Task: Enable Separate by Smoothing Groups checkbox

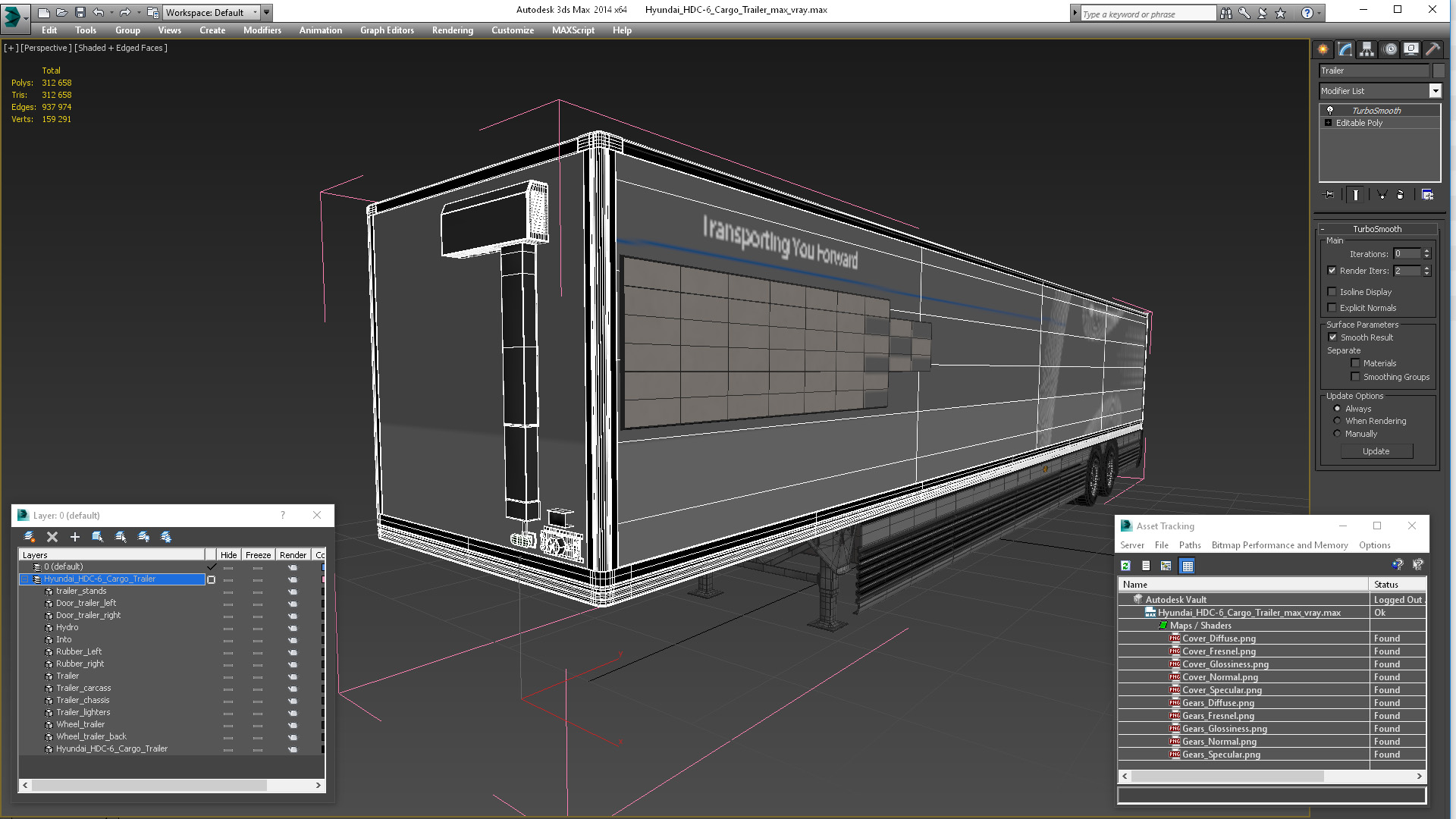Action: coord(1355,377)
